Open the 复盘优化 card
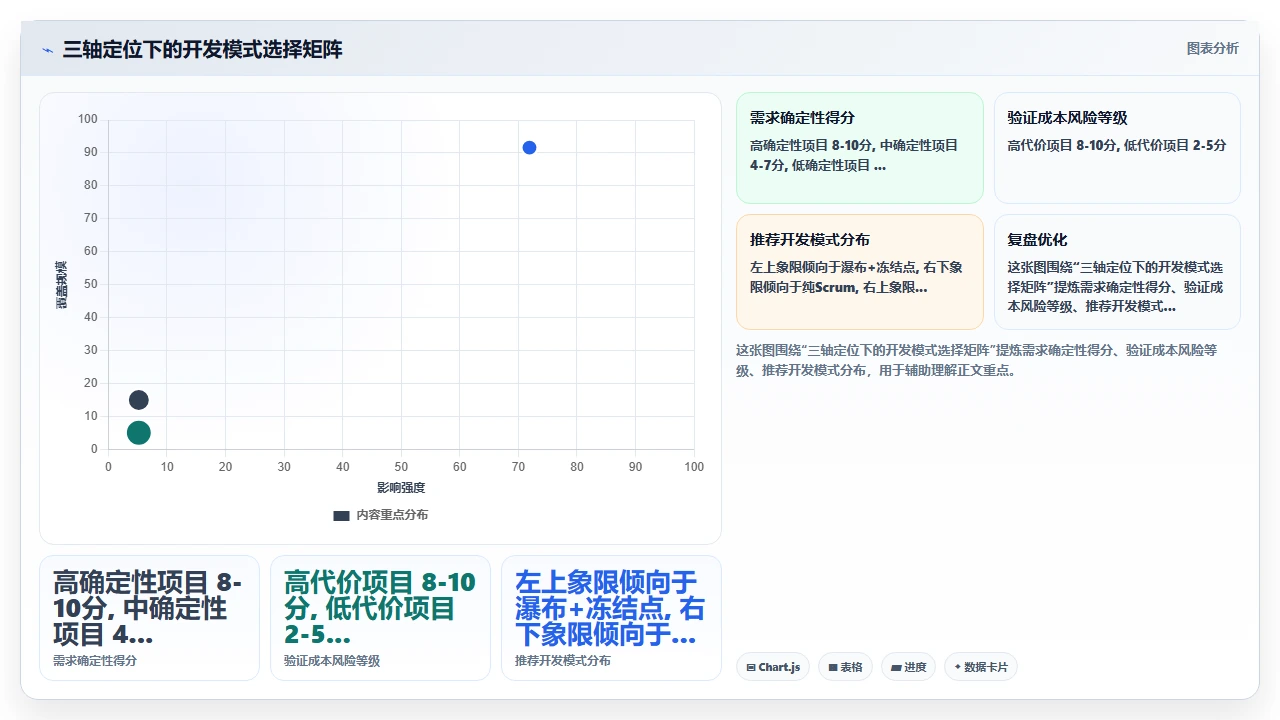Image resolution: width=1280 pixels, height=720 pixels. [1117, 272]
